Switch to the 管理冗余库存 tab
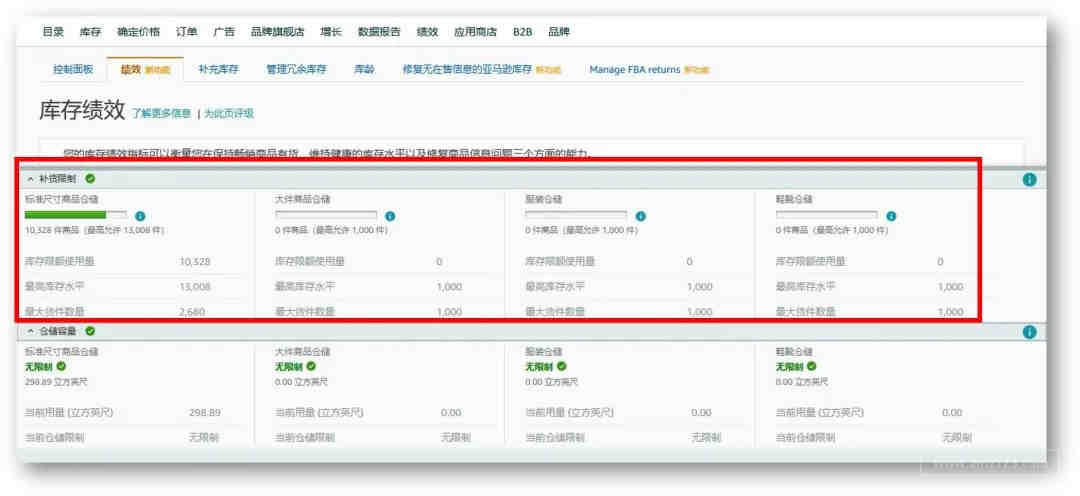The width and height of the screenshot is (1080, 496). coord(296,70)
